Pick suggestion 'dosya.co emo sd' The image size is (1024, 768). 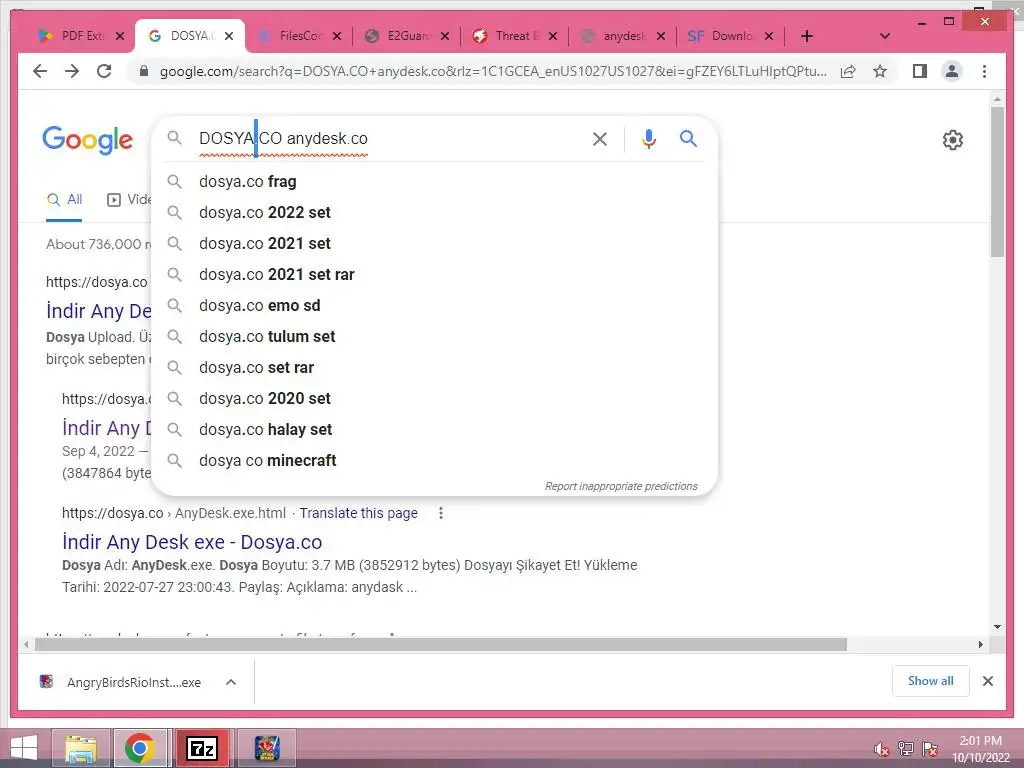(x=434, y=306)
